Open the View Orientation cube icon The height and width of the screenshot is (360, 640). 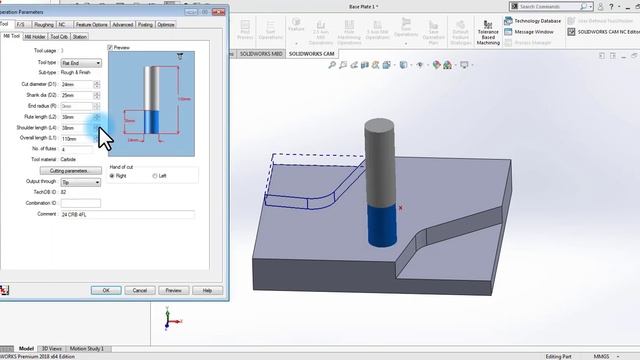pos(387,65)
